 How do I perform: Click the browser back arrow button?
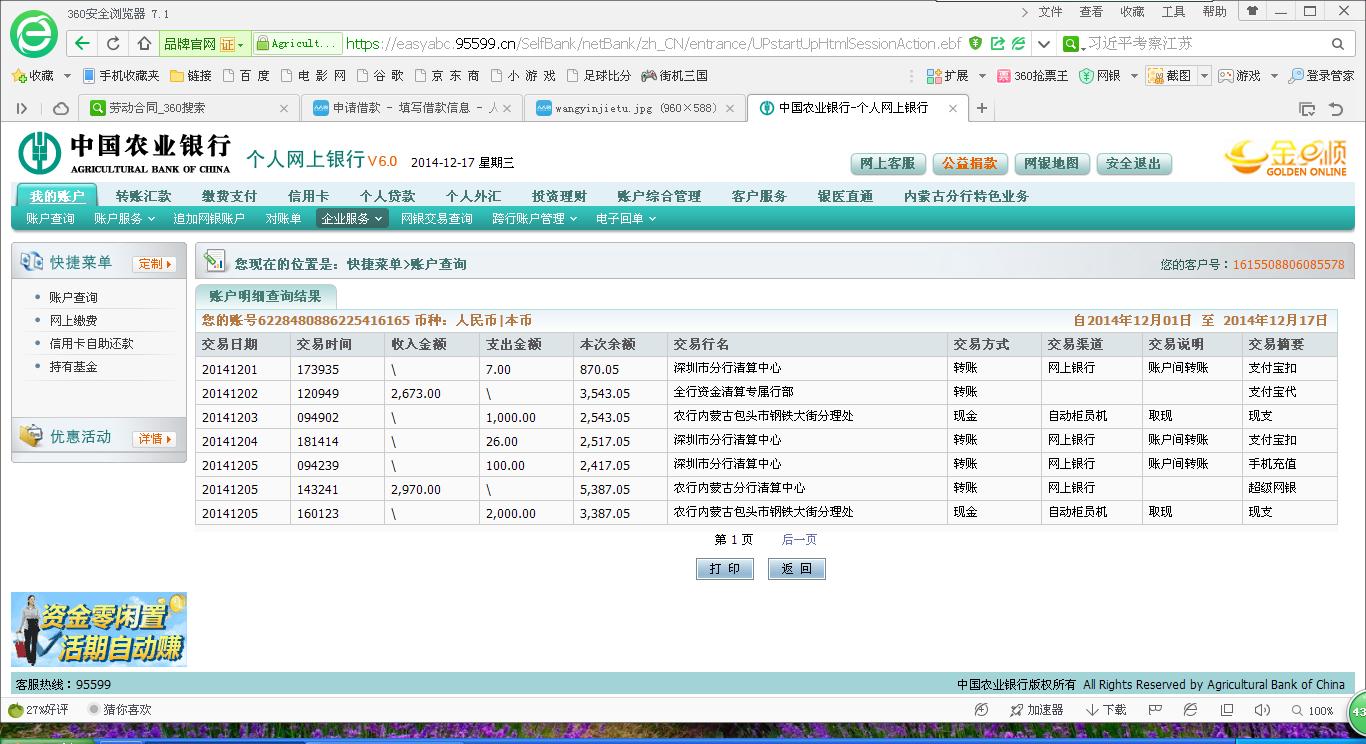pos(82,44)
